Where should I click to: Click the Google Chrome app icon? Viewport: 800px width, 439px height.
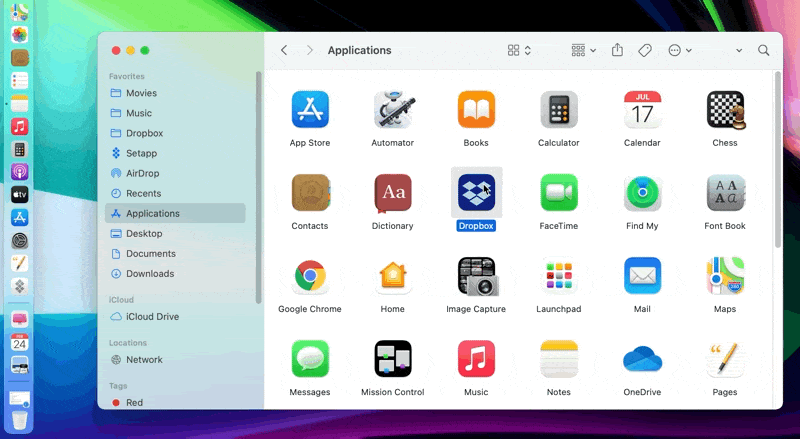310,276
